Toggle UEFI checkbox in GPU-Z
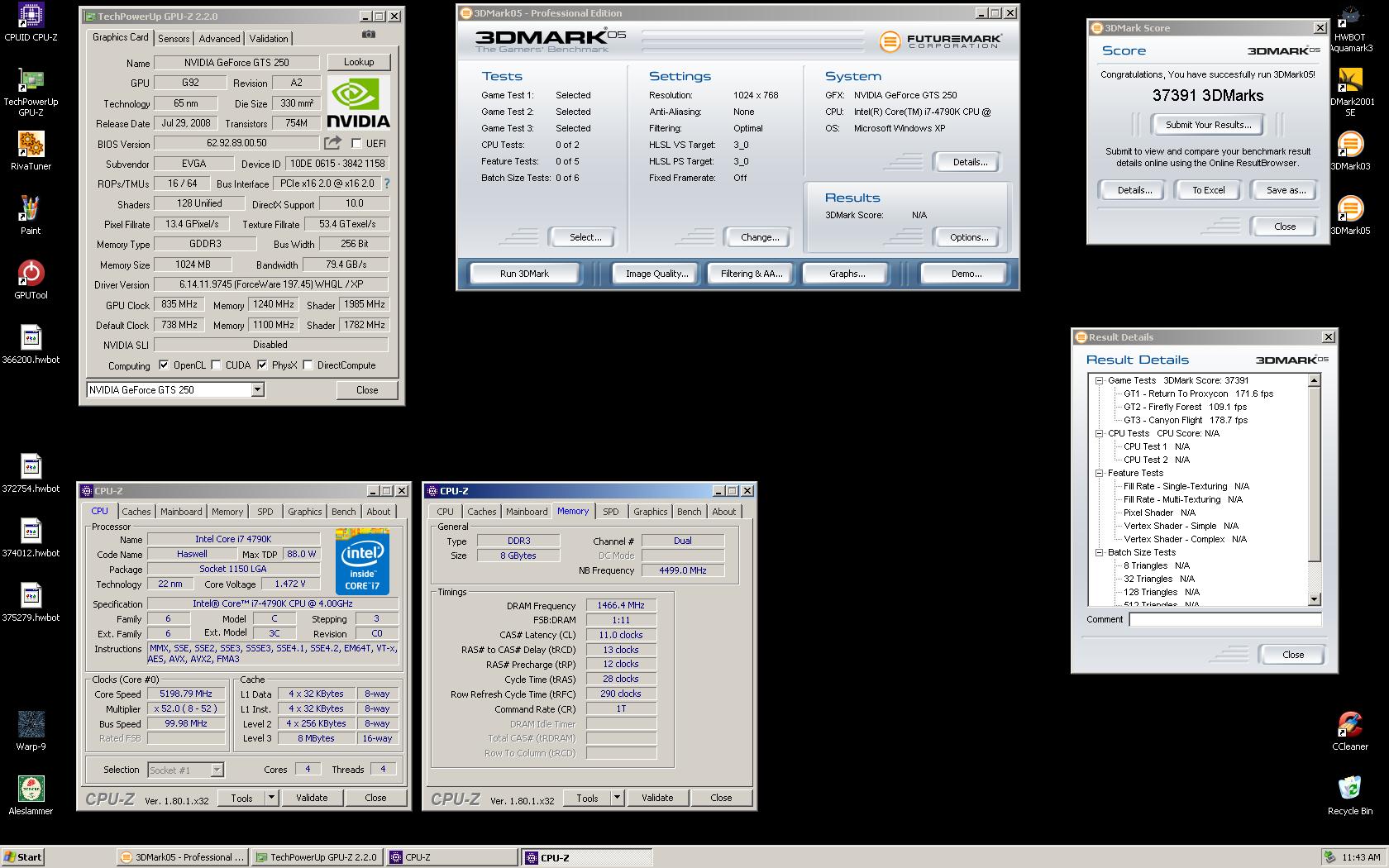This screenshot has width=1389, height=868. coord(356,143)
